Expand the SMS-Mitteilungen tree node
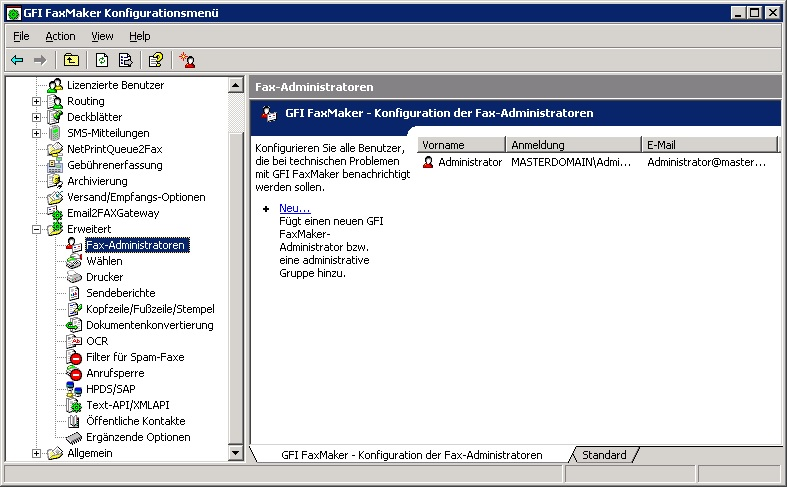Screen dimensions: 787x487 [36, 134]
